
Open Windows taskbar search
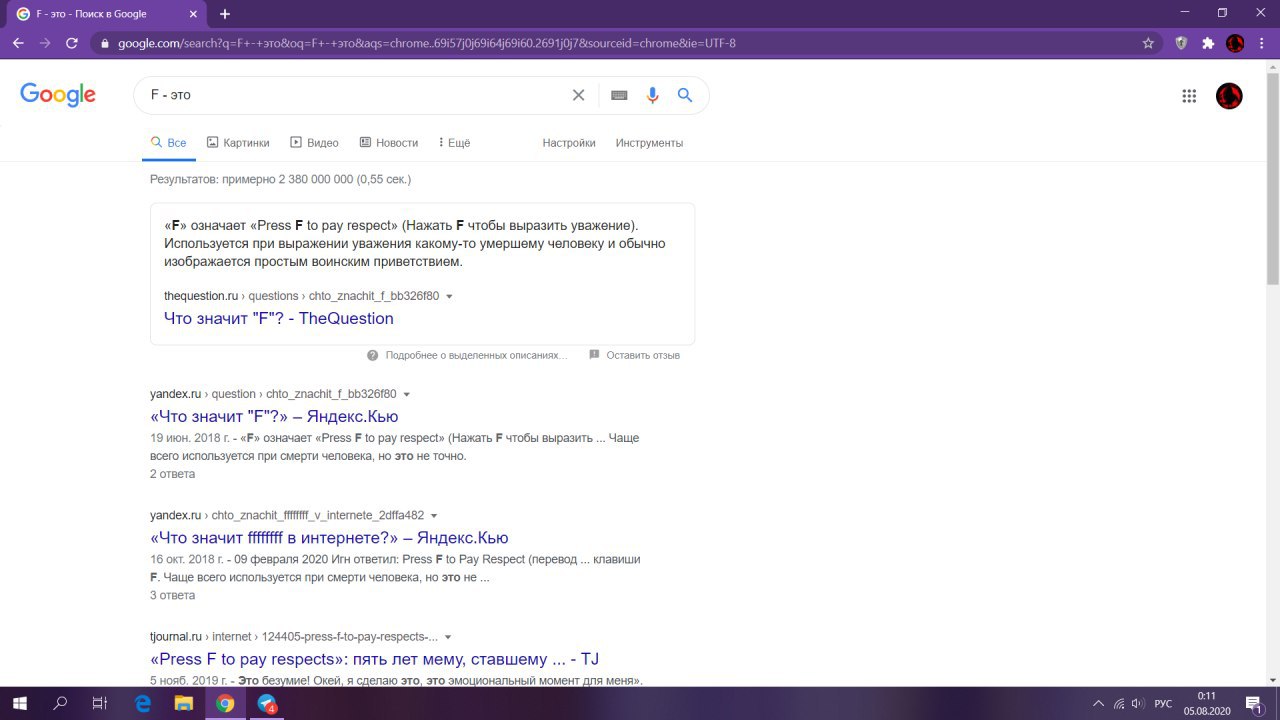(60, 703)
